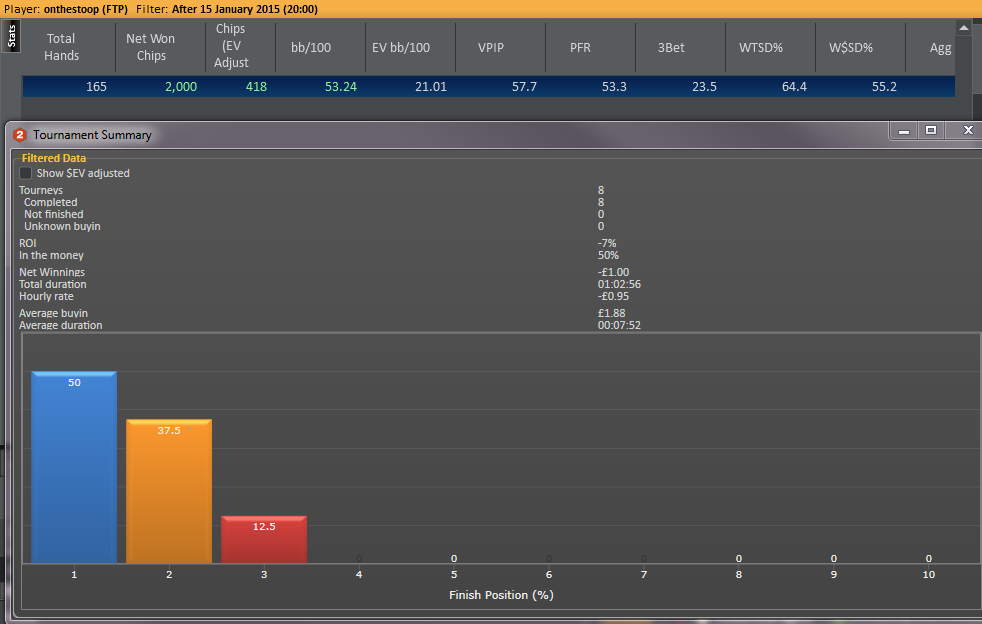
Task: Click the Not finished row label
Action: (53, 214)
